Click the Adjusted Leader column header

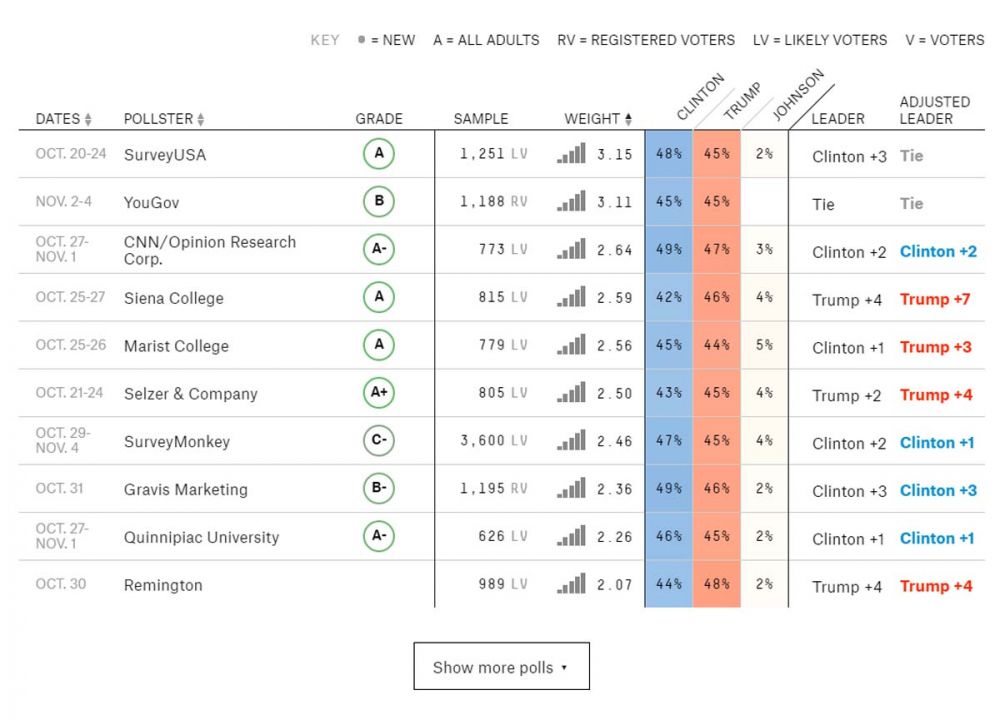[x=934, y=110]
